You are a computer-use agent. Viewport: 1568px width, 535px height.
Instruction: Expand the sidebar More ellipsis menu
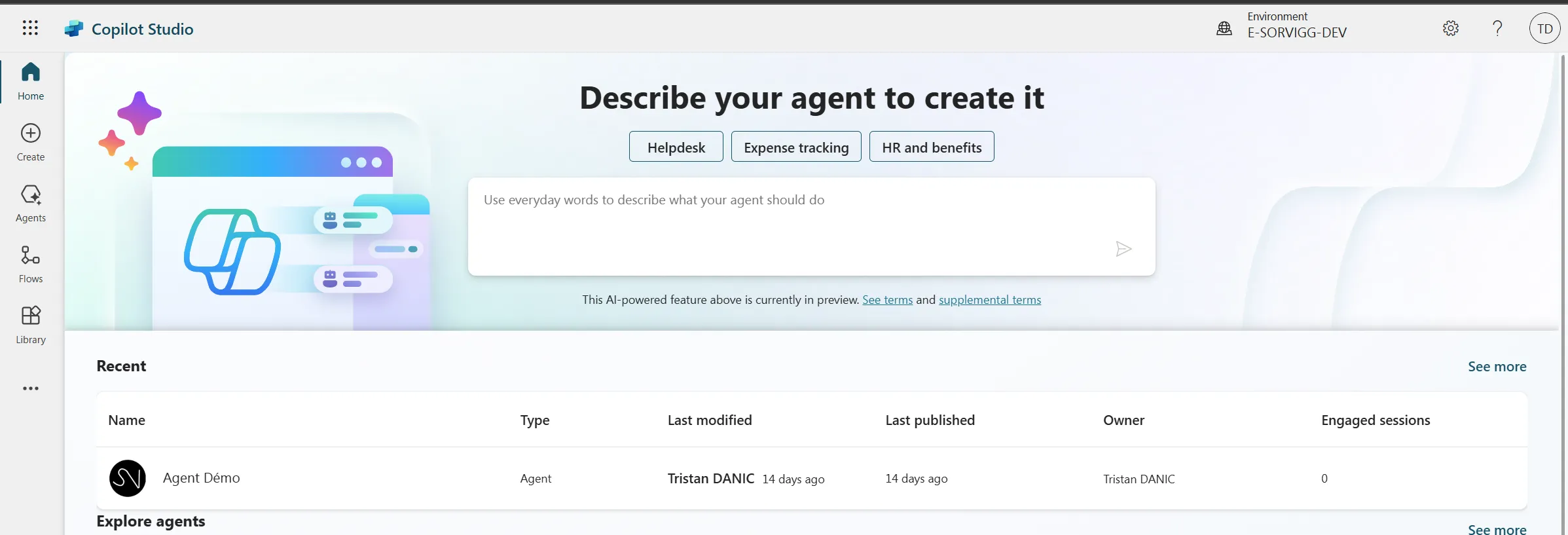click(31, 388)
